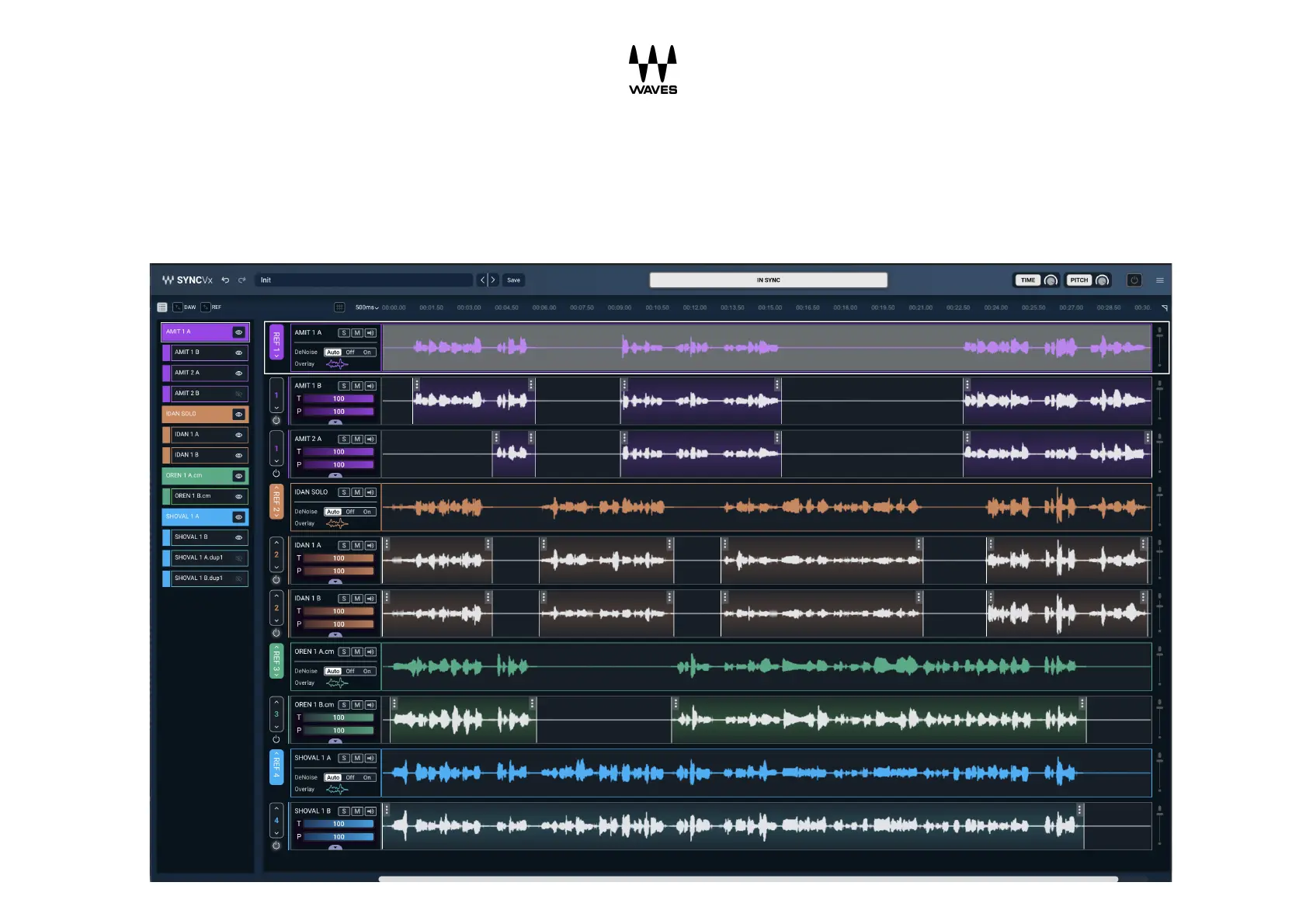Screen dimensions: 1306x924
Task: Click the AMIT 1 B Time slider
Action: [339, 399]
